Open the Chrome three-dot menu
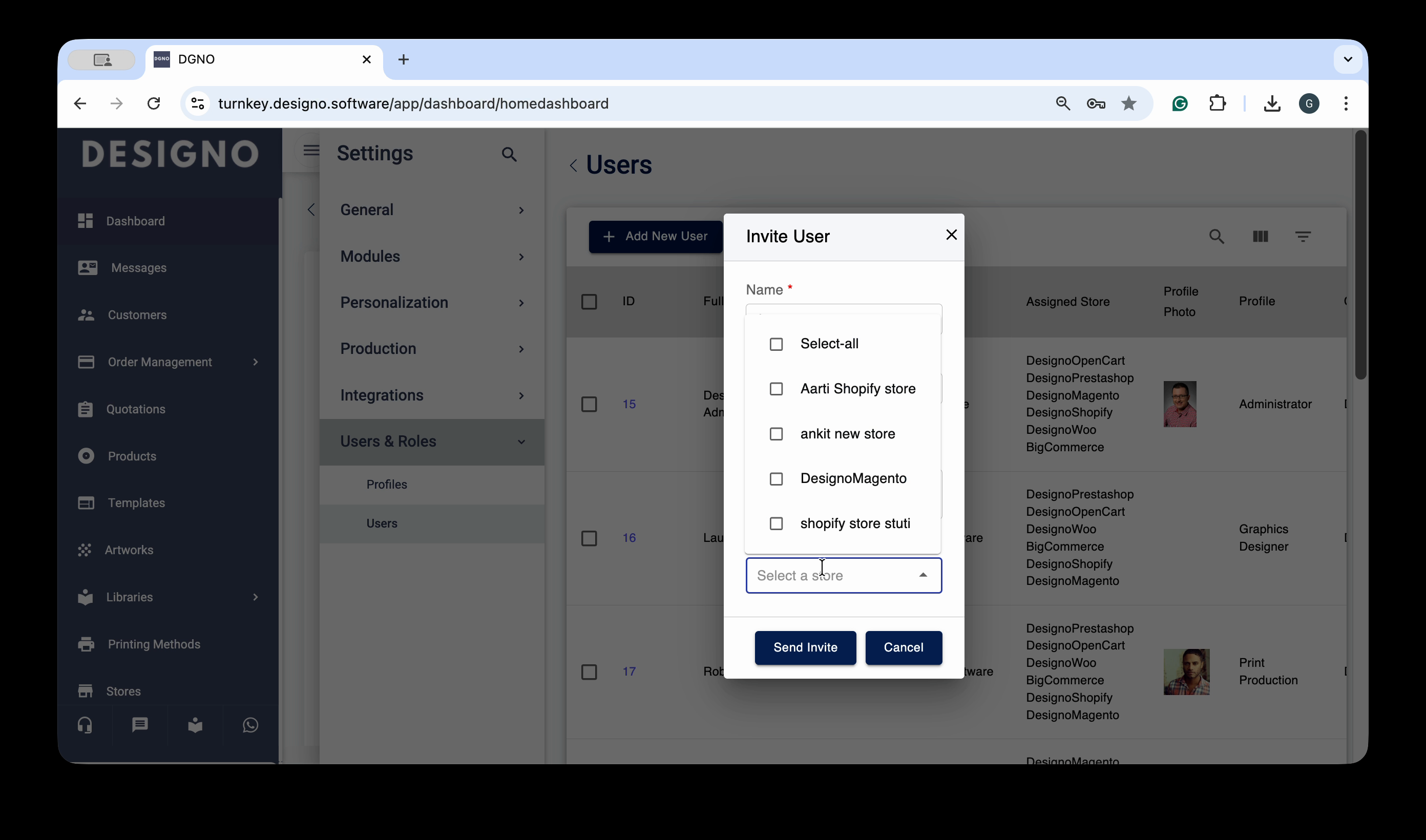The width and height of the screenshot is (1426, 840). pyautogui.click(x=1346, y=103)
